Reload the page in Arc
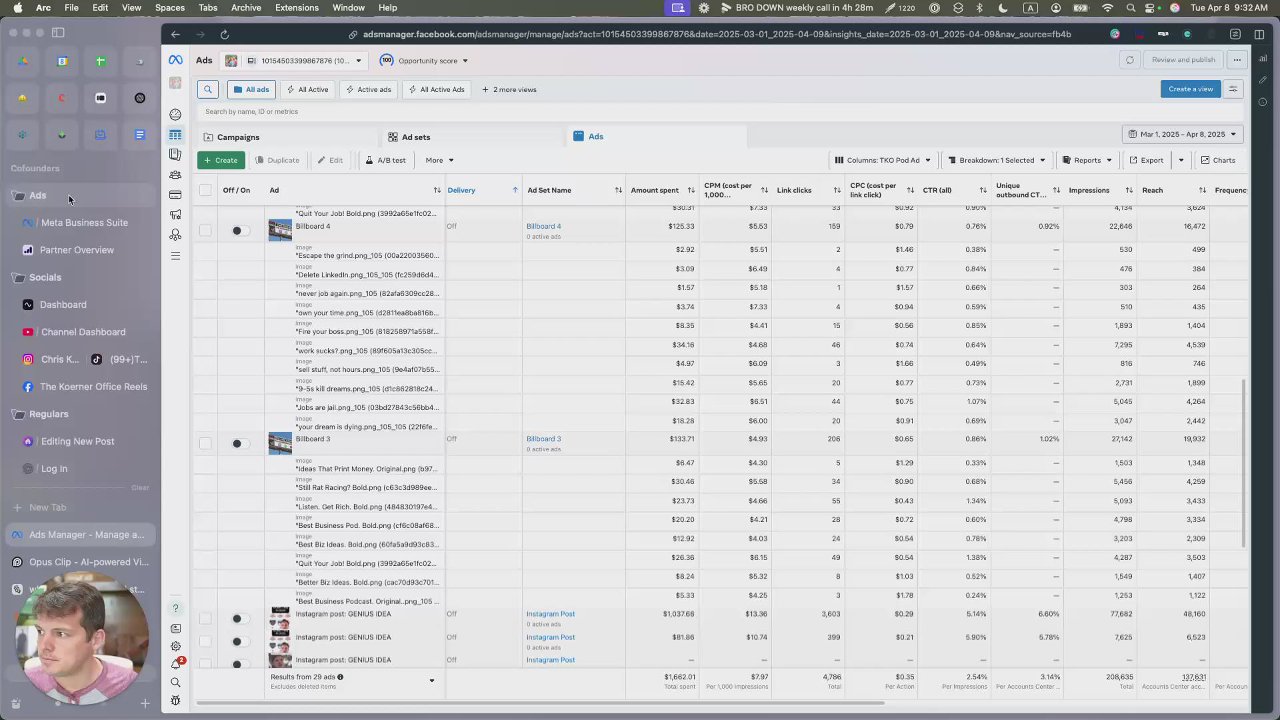Screen dimensions: 1280x720 (224, 34)
